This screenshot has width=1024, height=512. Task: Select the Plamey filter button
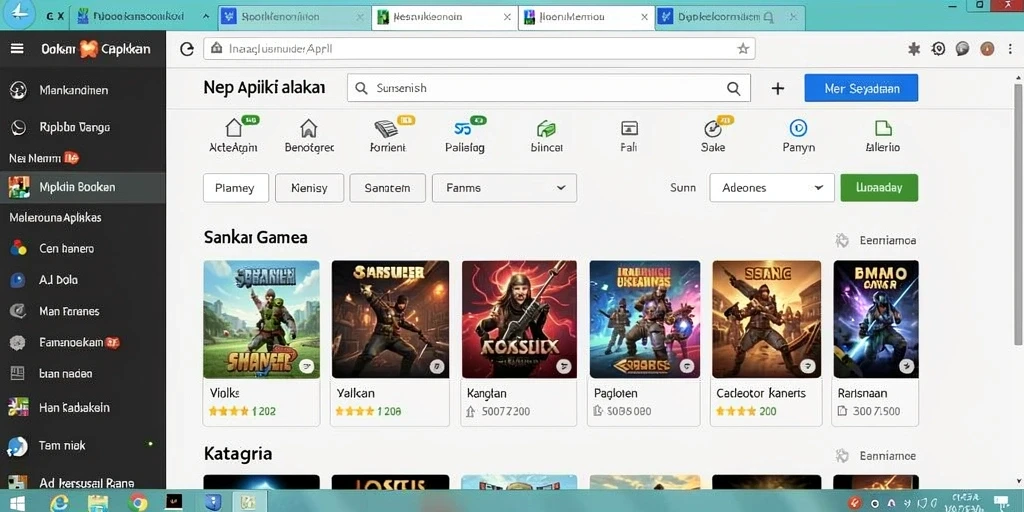tap(236, 188)
